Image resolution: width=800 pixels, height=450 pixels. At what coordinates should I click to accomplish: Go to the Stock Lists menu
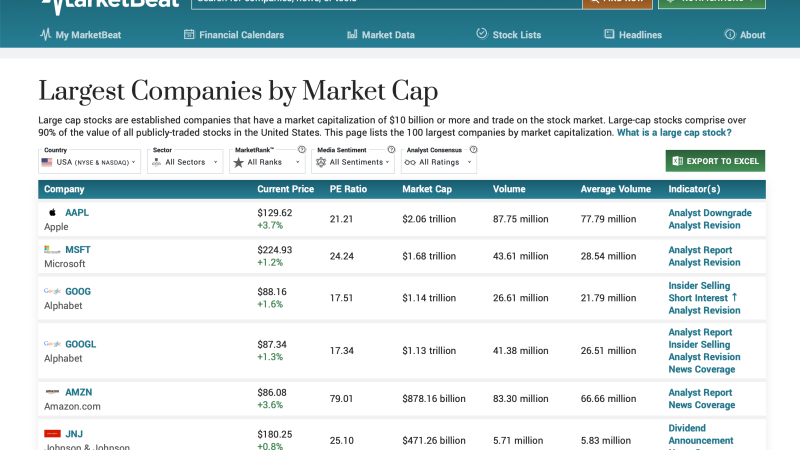[x=508, y=35]
